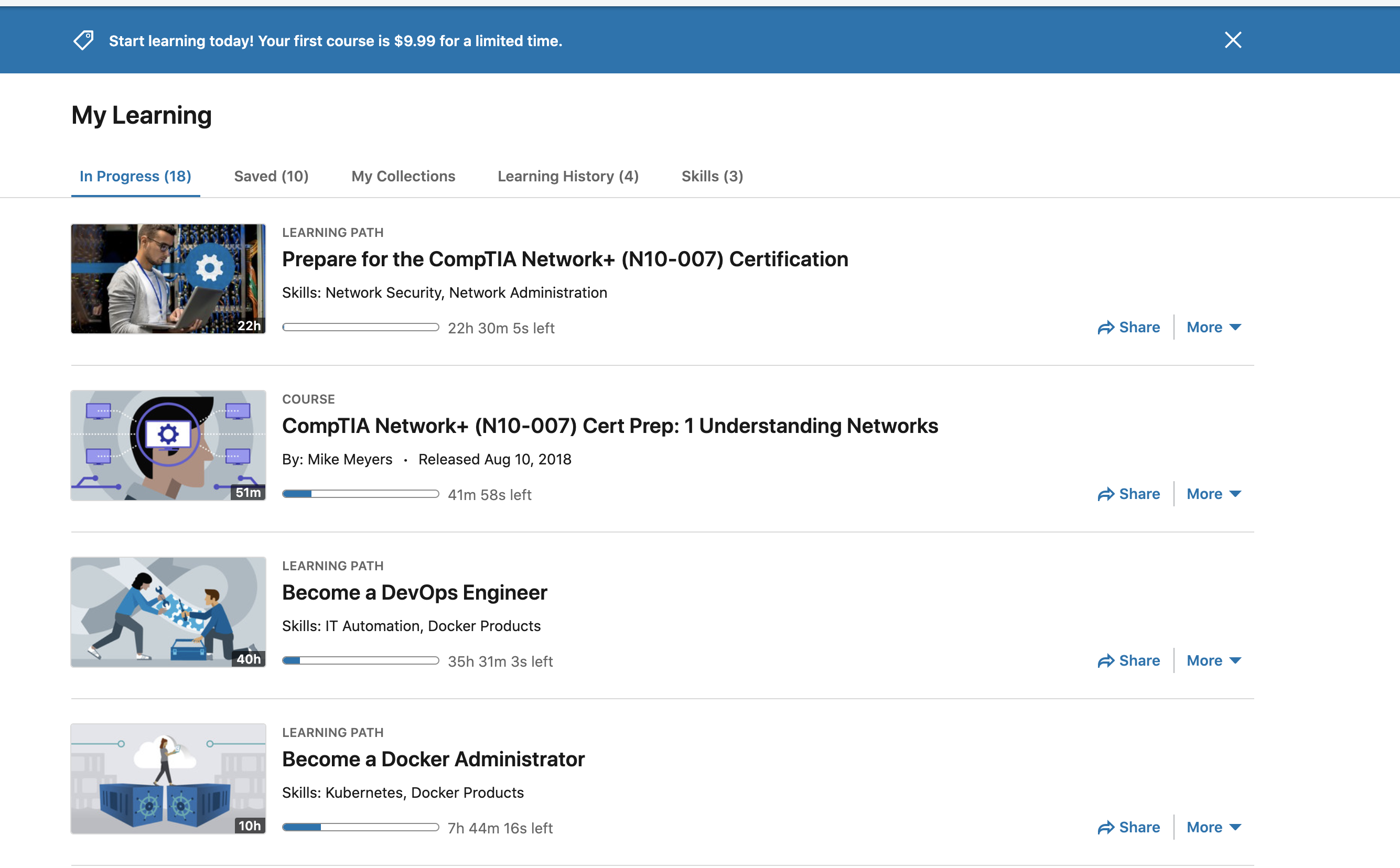Expand More for the Understanding Networks course

click(x=1213, y=494)
